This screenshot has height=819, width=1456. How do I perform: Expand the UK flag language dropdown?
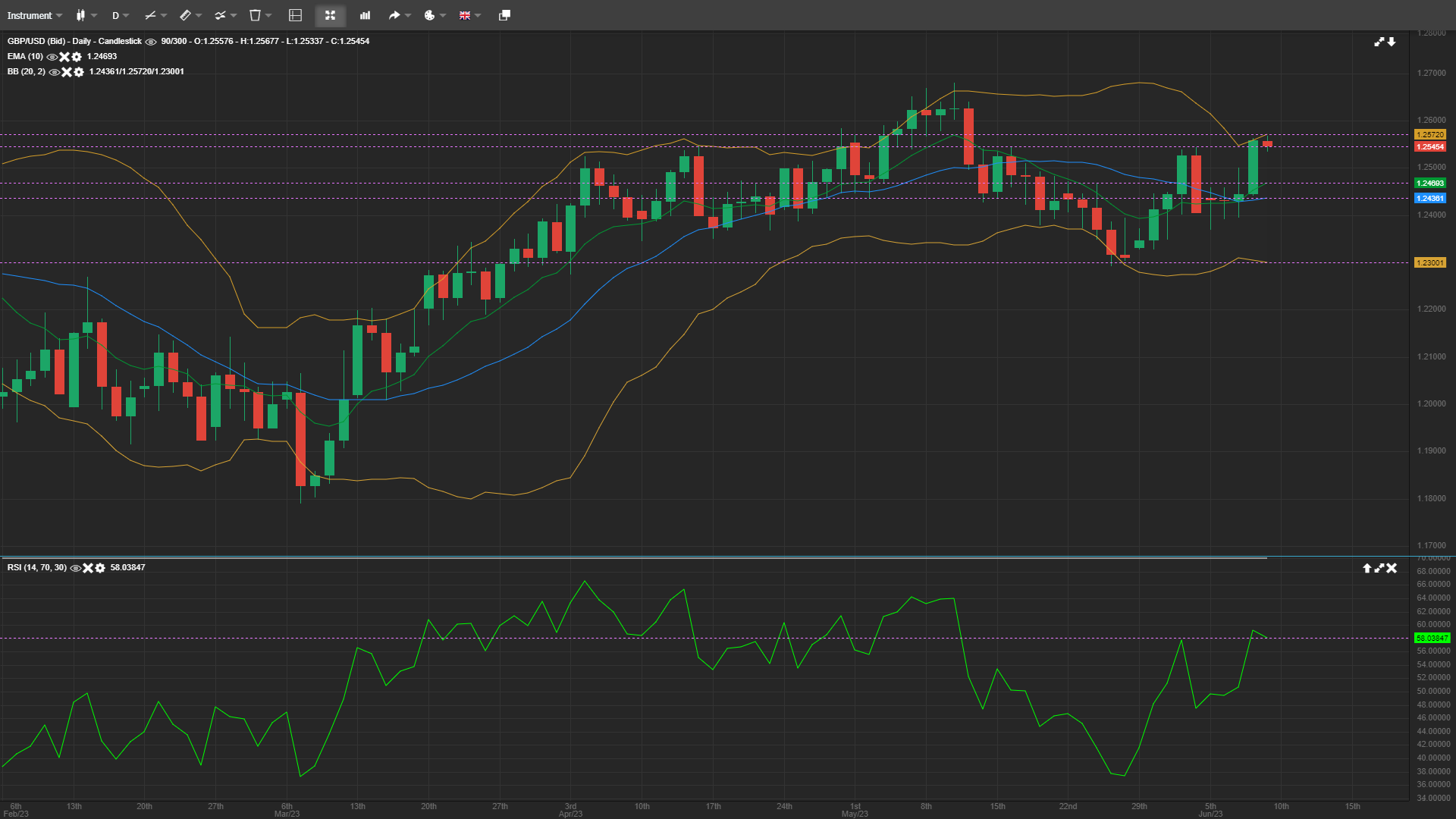click(465, 15)
